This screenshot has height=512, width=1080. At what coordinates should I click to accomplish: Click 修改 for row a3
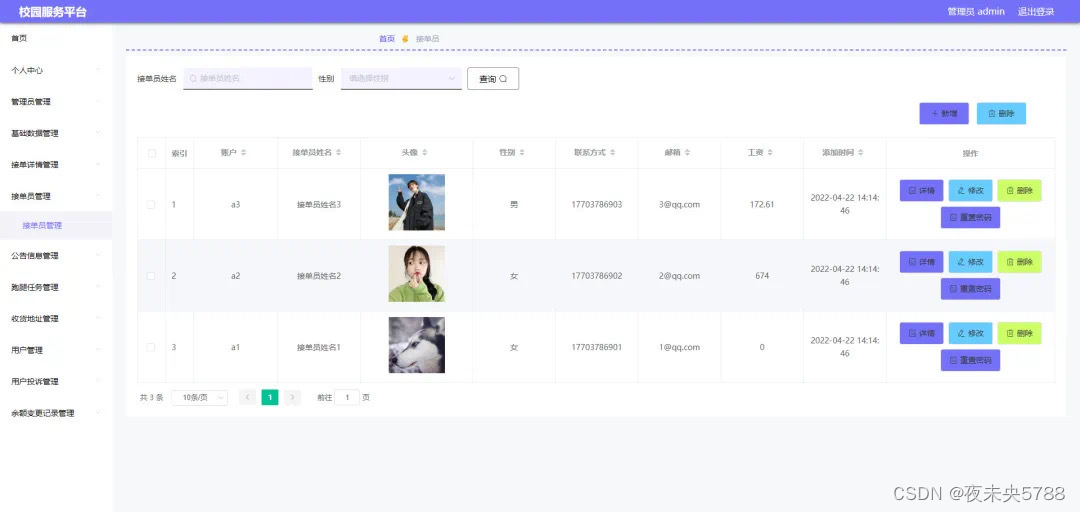(970, 190)
